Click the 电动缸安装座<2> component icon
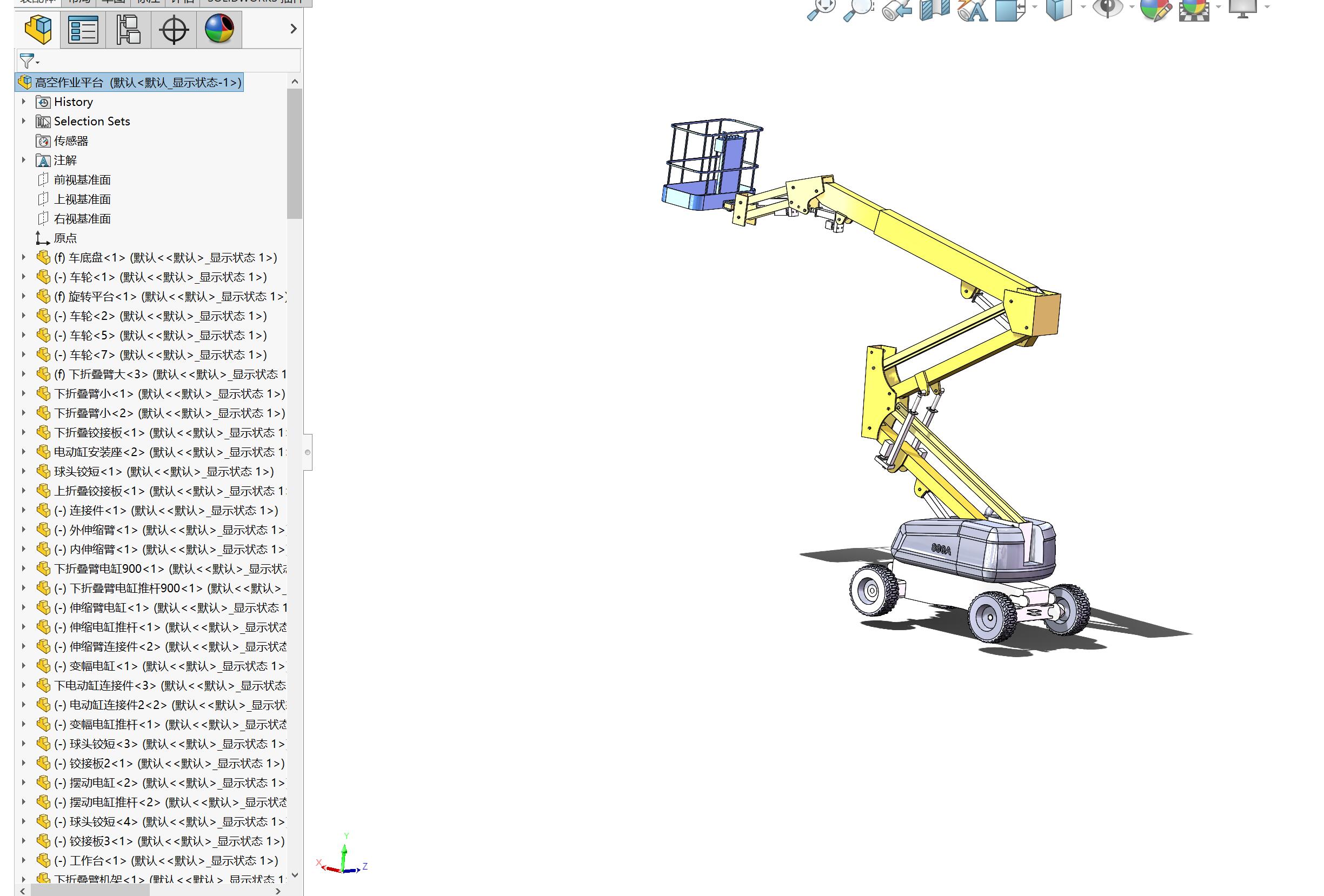The height and width of the screenshot is (896, 1324). tap(43, 452)
